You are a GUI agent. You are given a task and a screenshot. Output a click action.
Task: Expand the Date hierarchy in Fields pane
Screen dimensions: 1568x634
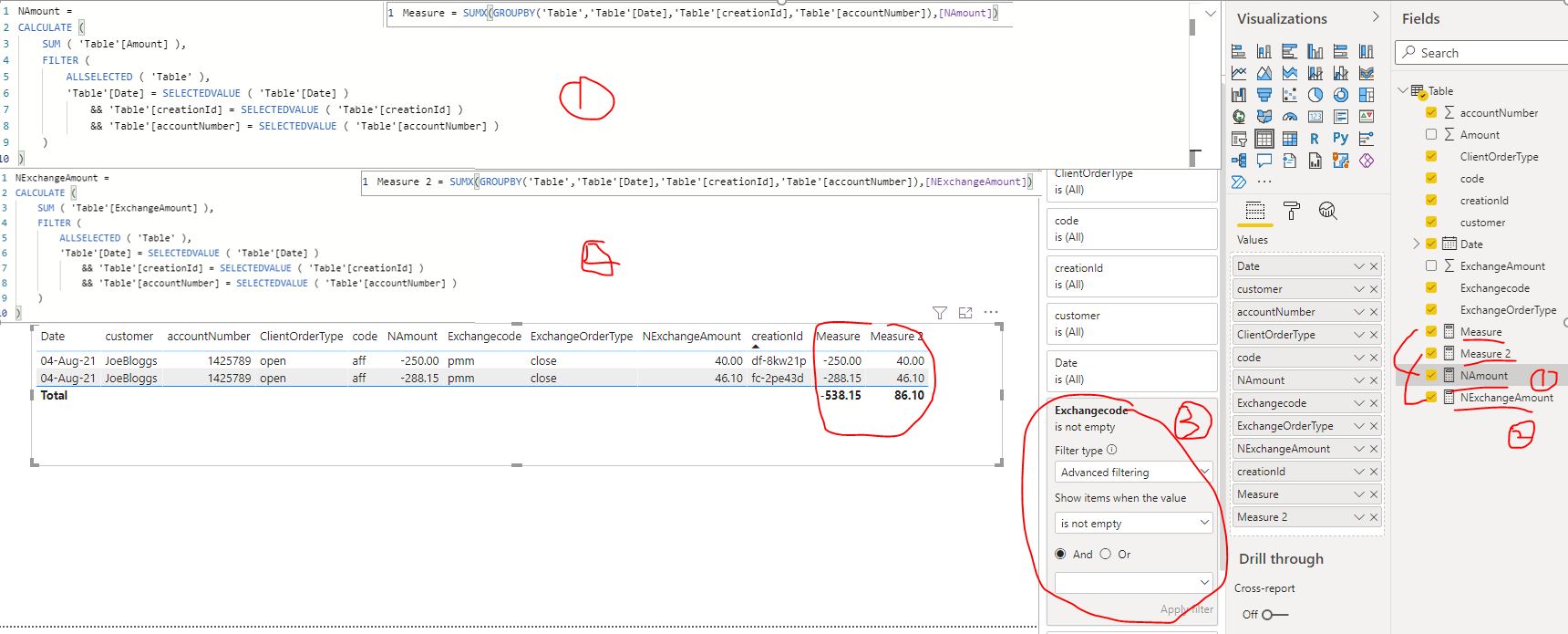(1416, 244)
